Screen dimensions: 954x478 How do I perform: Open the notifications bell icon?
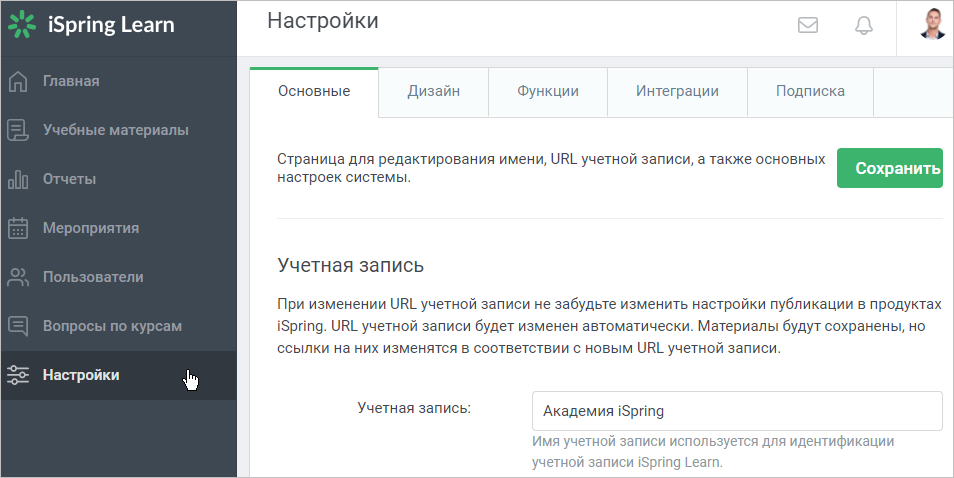tap(863, 25)
